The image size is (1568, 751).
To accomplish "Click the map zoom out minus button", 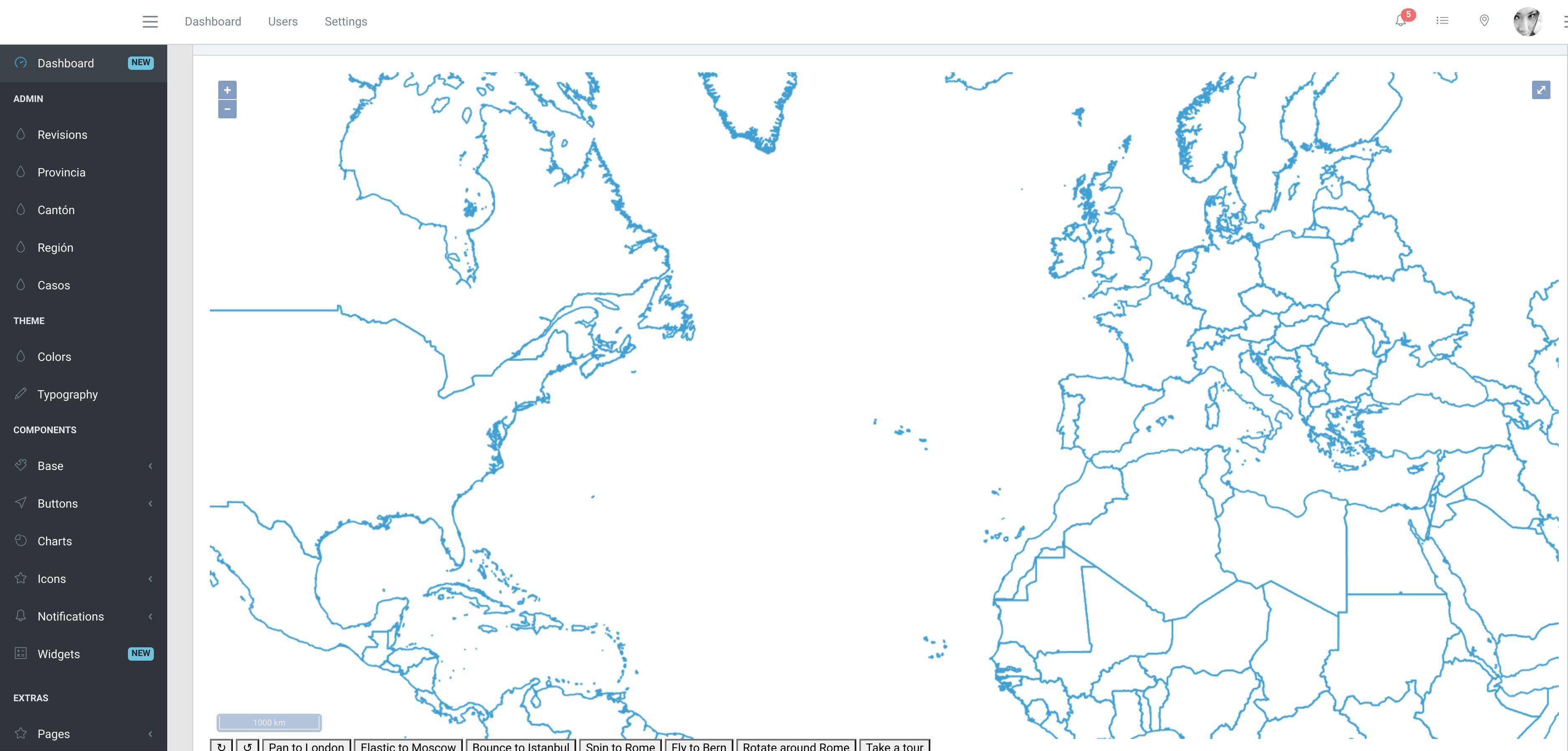I will click(x=227, y=110).
